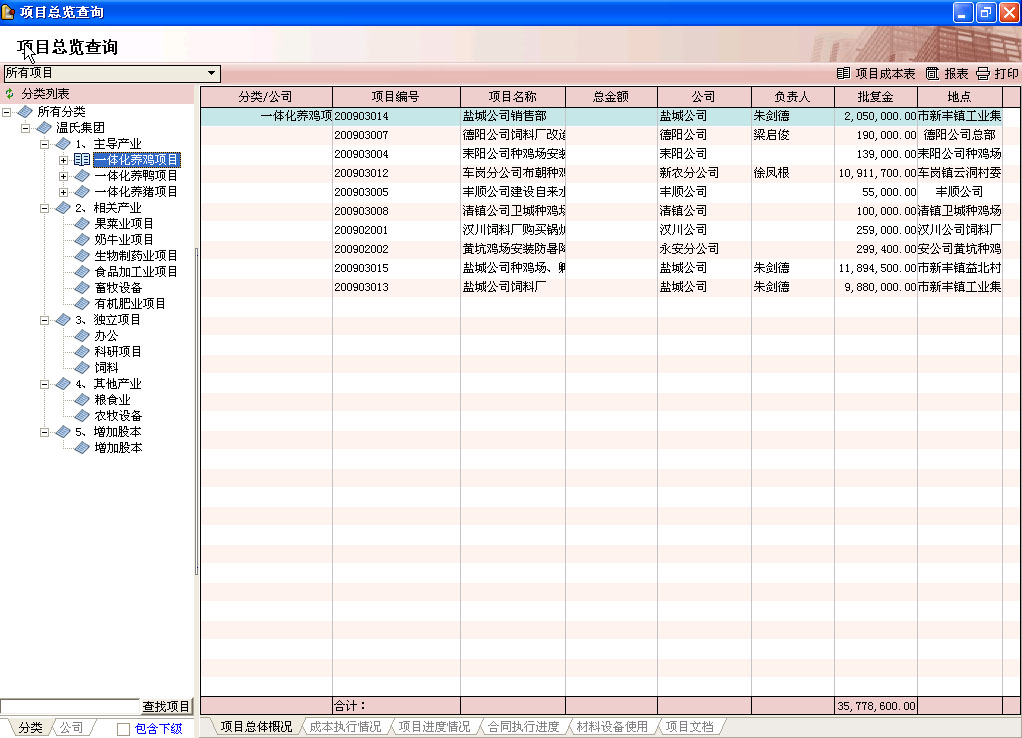This screenshot has height=738, width=1022.
Task: Click the icon next to 所有分类
Action: [x=25, y=112]
